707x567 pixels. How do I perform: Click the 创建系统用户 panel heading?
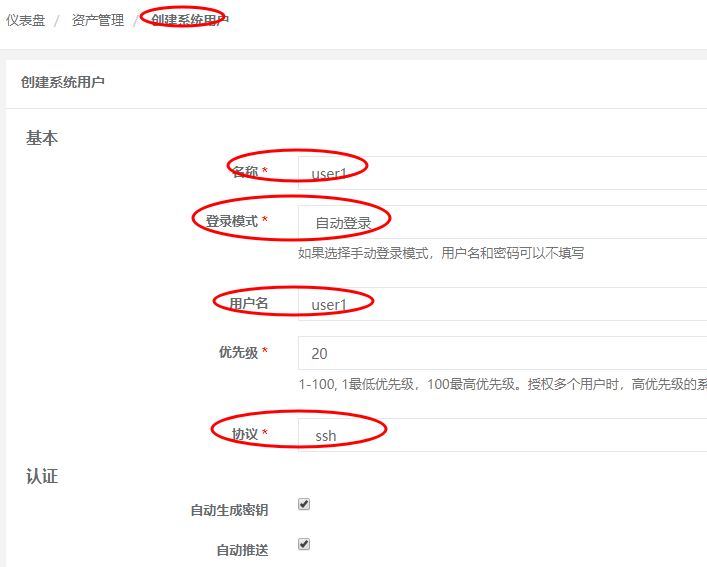coord(63,82)
